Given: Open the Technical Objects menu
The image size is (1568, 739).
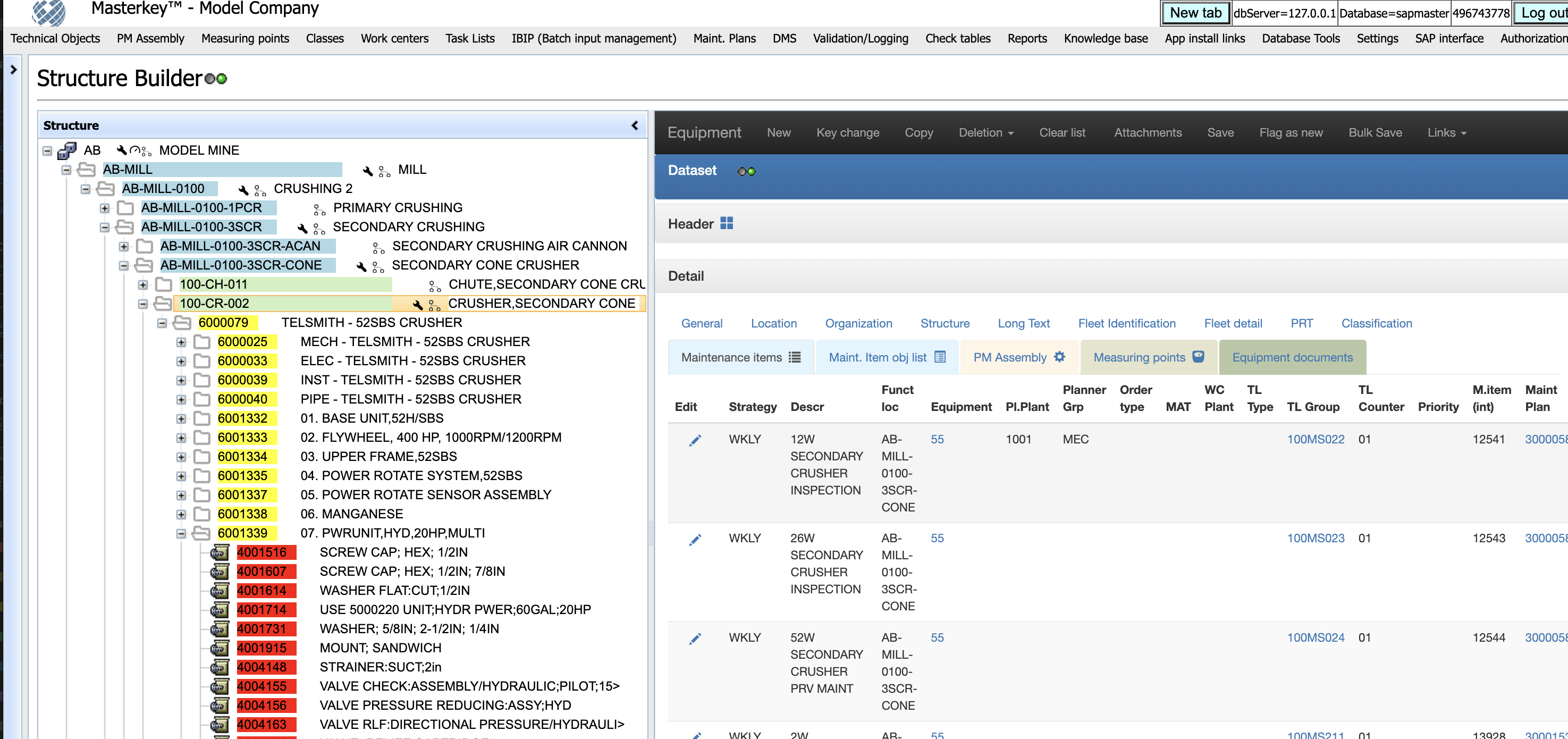Looking at the screenshot, I should [x=55, y=38].
